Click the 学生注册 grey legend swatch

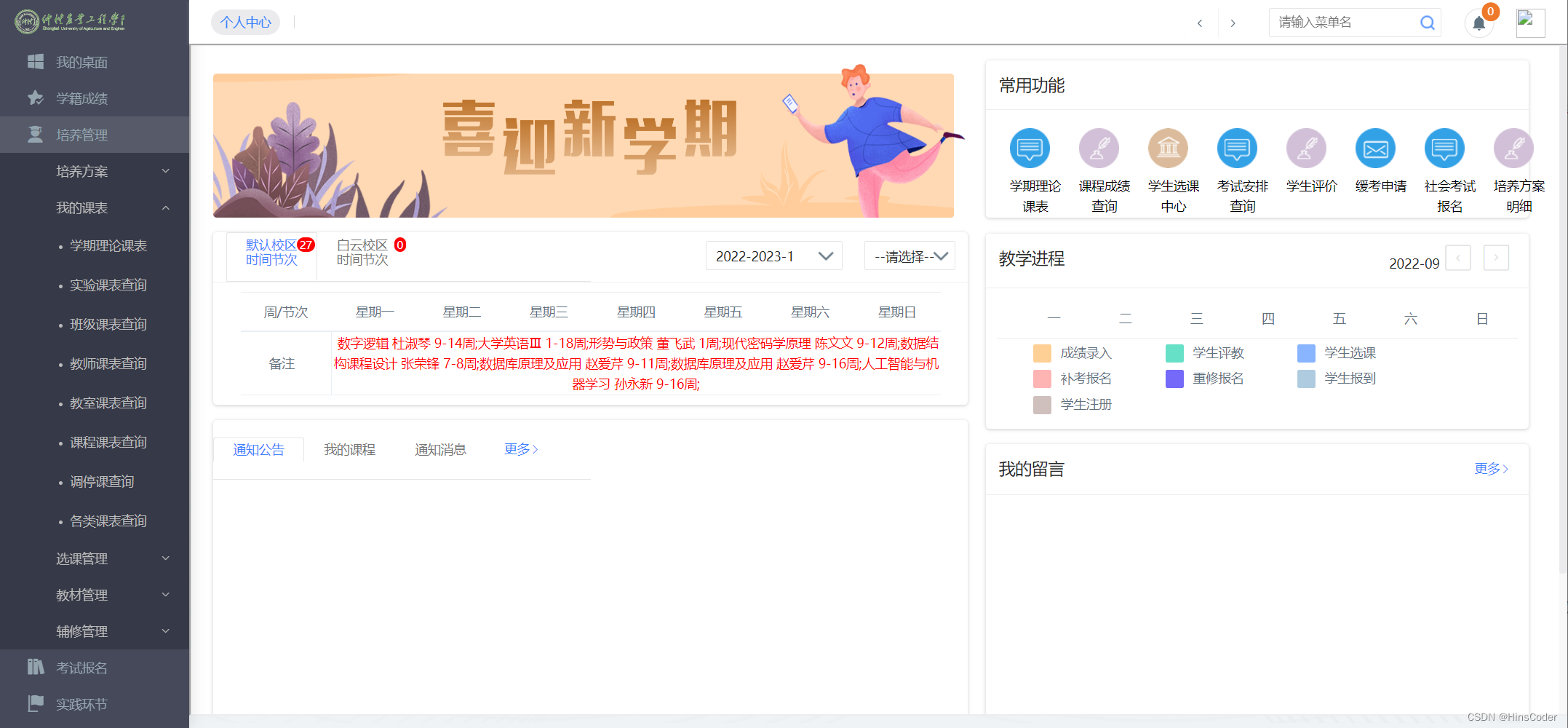[1042, 405]
